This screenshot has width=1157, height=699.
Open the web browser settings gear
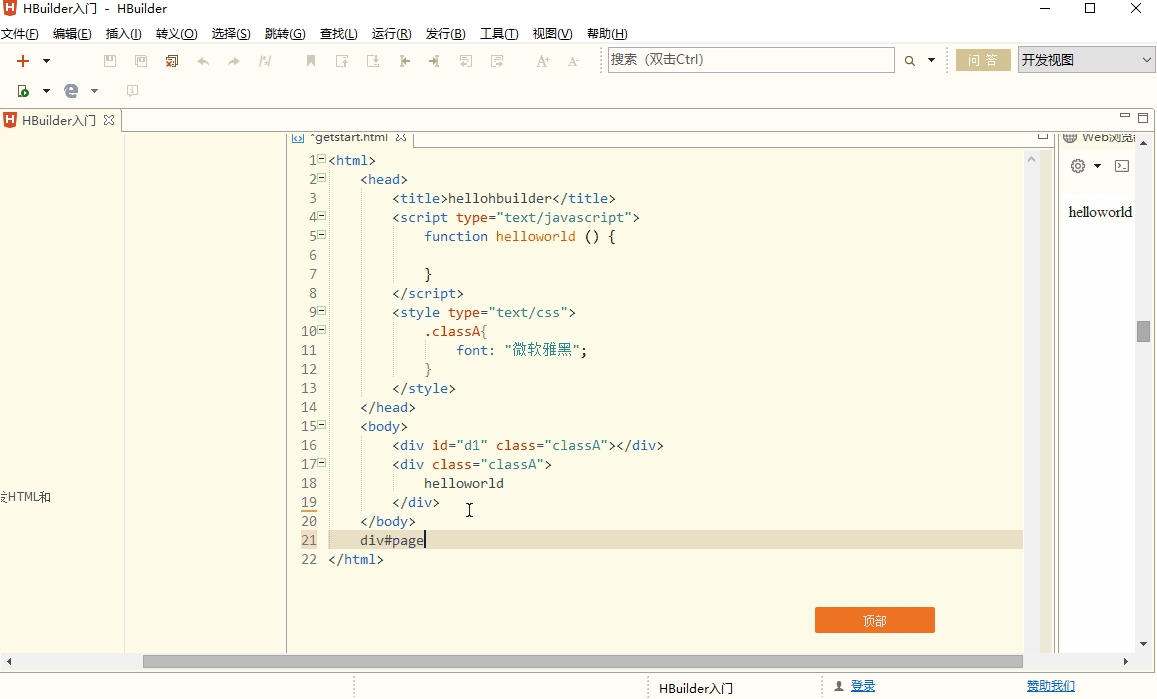click(x=1078, y=166)
